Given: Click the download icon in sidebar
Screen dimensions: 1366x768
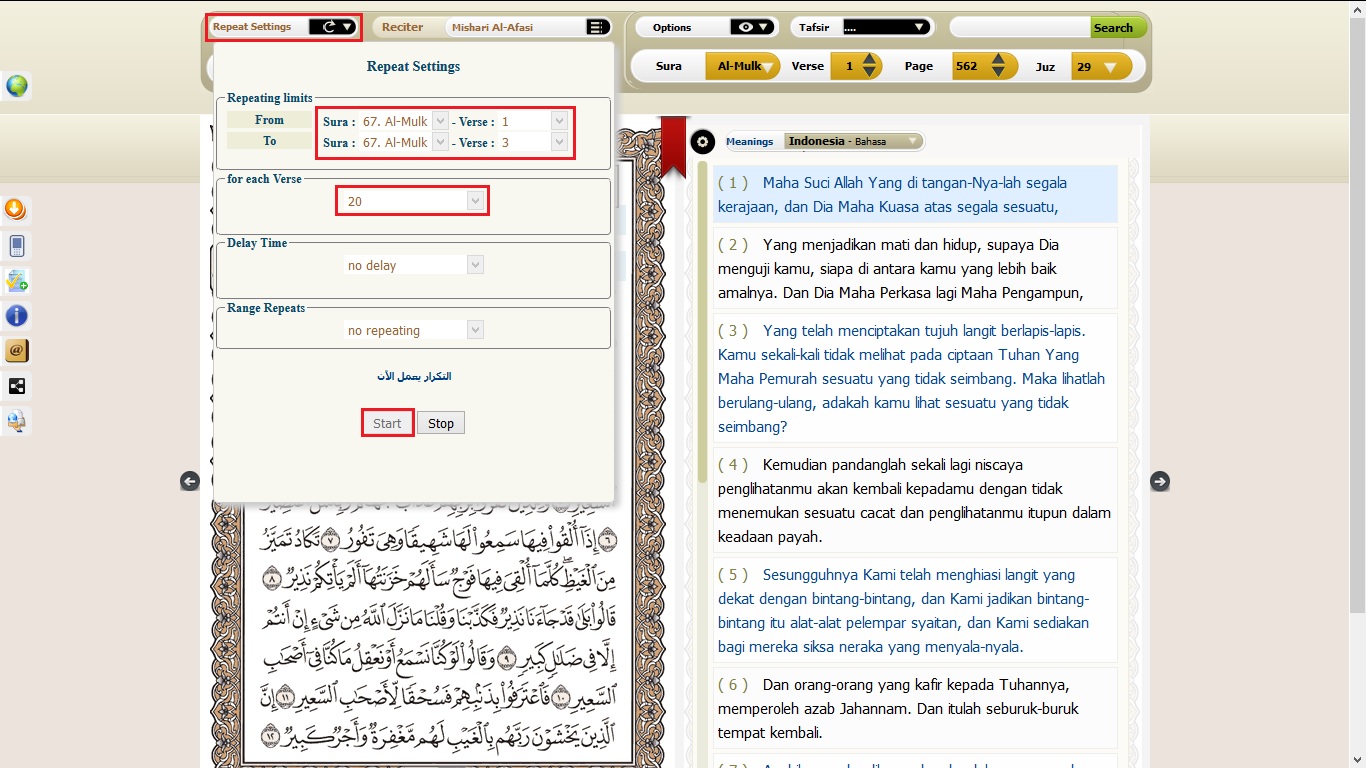Looking at the screenshot, I should 16,210.
